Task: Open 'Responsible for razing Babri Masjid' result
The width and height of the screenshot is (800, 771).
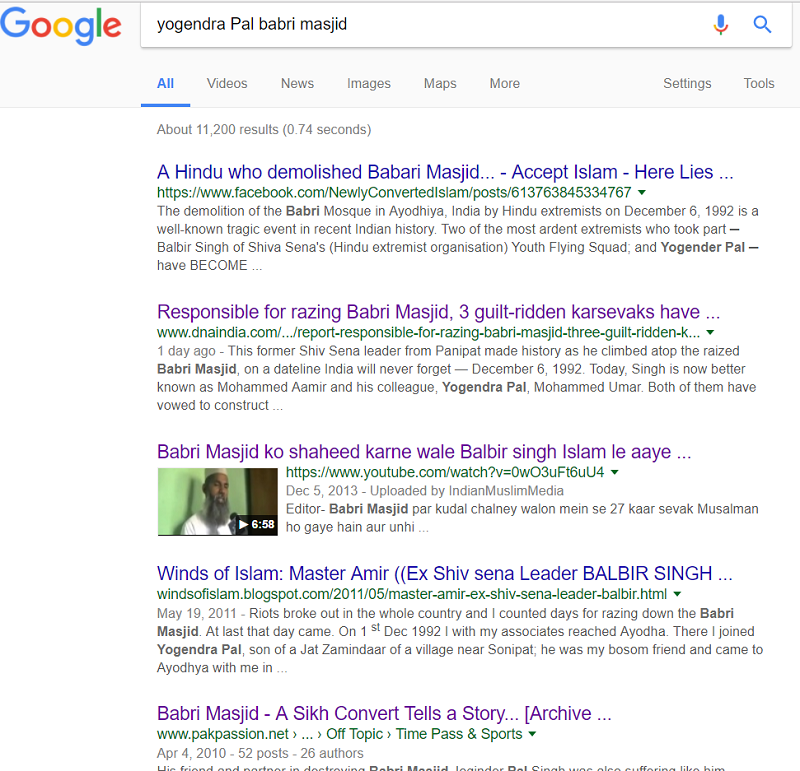Action: 438,312
